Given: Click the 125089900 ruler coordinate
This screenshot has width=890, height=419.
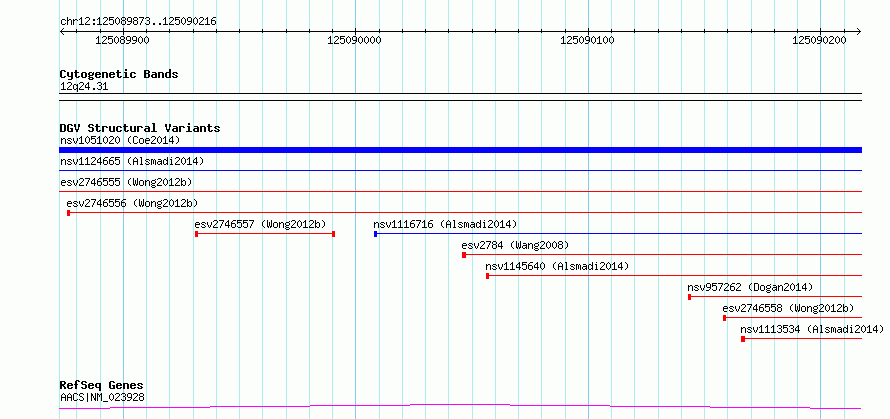Looking at the screenshot, I should coord(123,40).
